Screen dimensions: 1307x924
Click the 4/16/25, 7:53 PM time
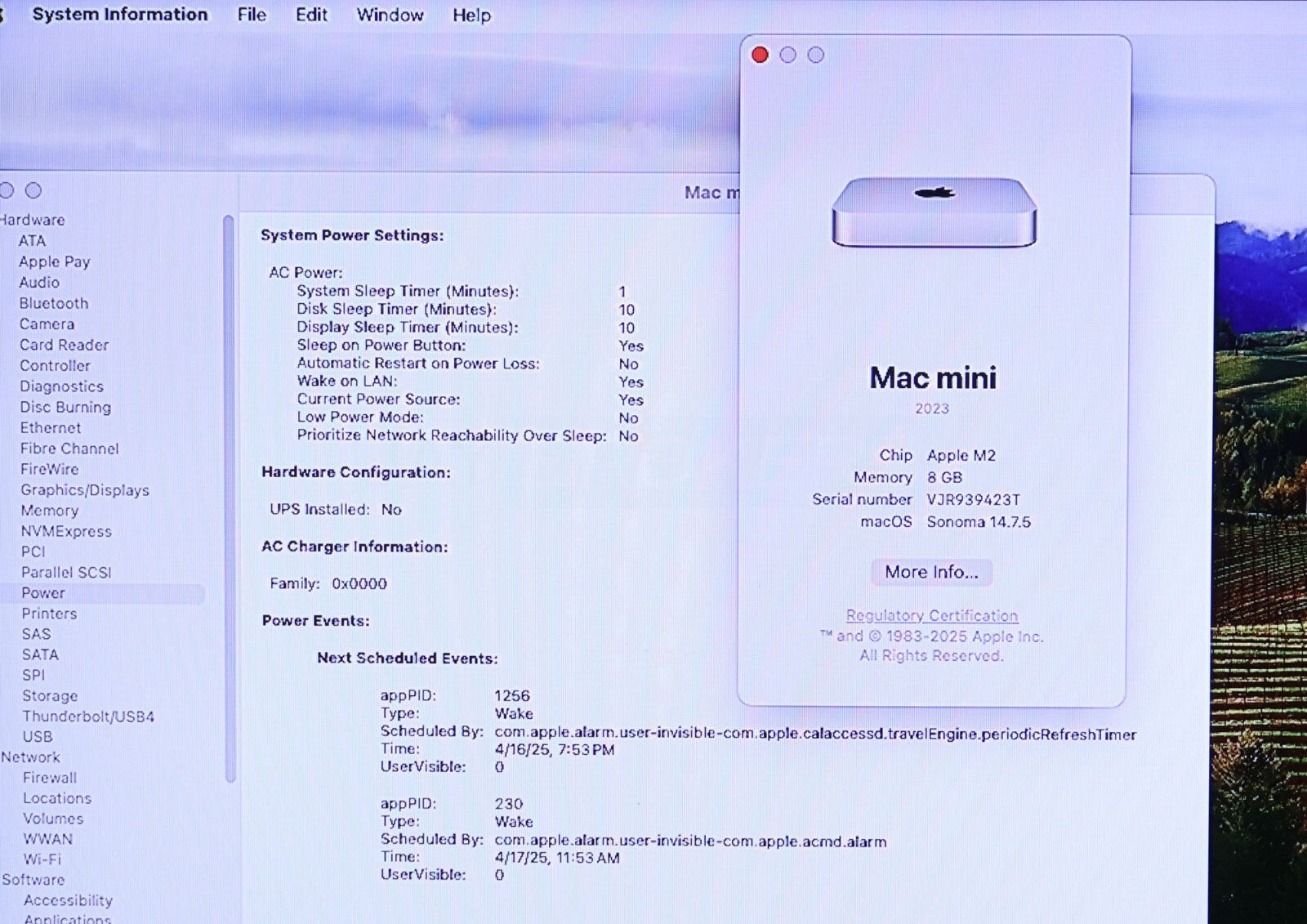pyautogui.click(x=555, y=749)
